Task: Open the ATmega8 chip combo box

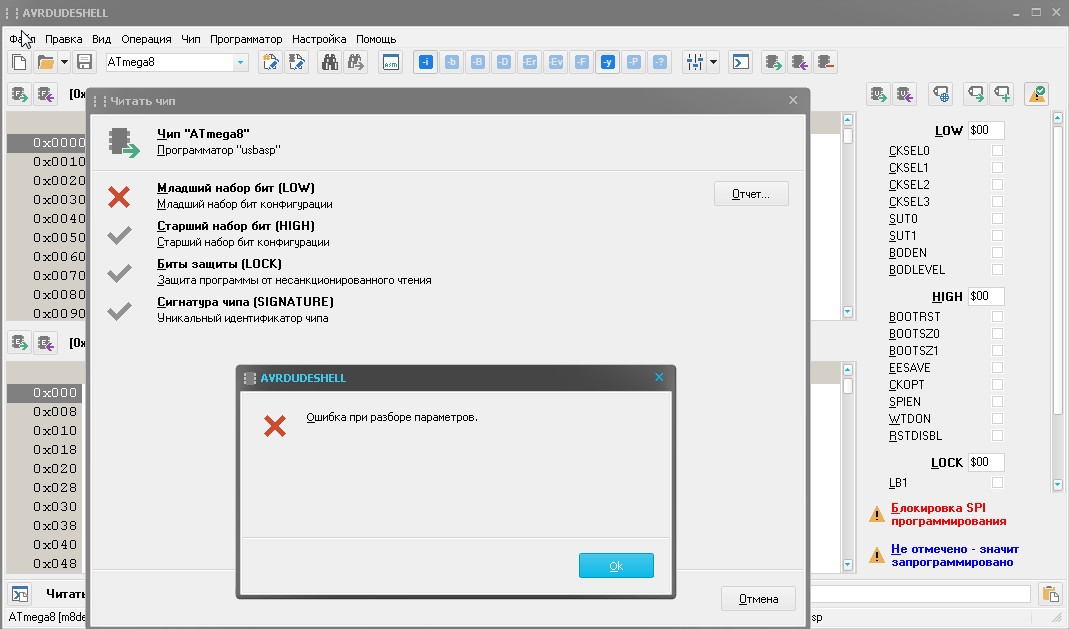Action: pyautogui.click(x=176, y=62)
